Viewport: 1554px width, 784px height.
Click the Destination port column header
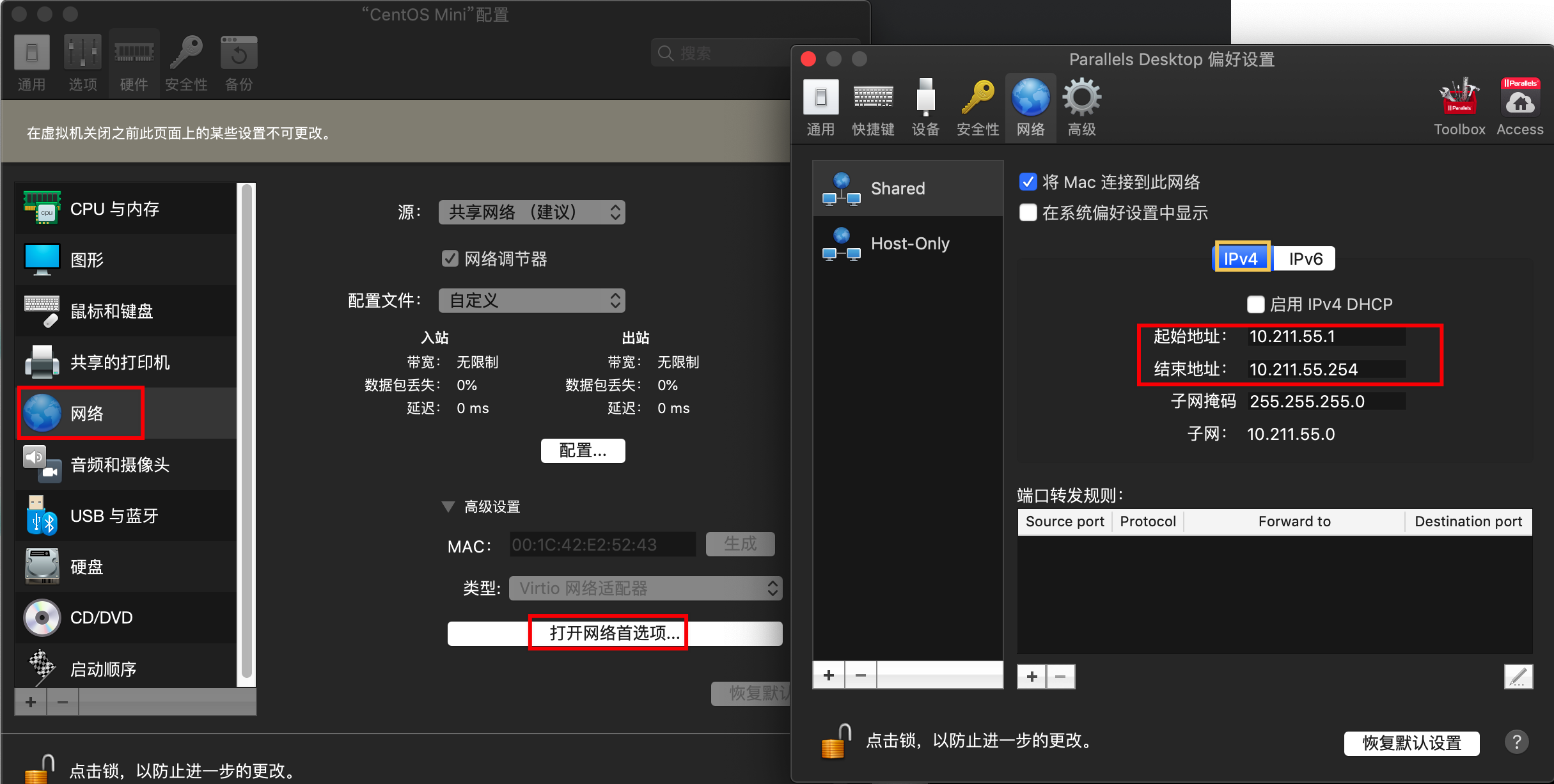(1468, 522)
